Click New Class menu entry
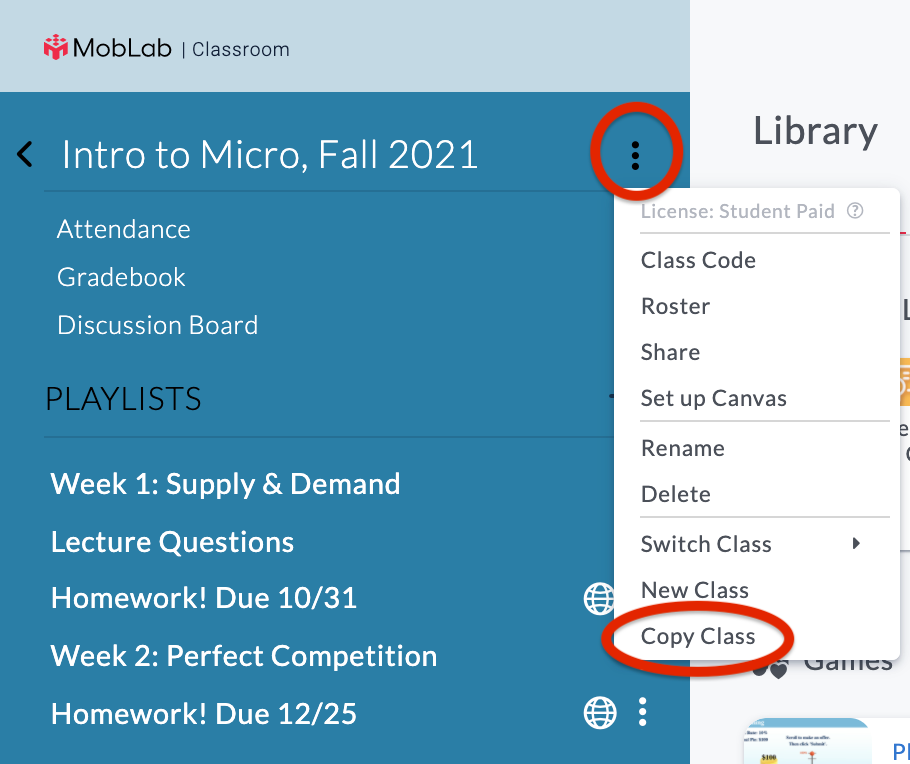Screen dimensions: 910x764 click(x=694, y=590)
